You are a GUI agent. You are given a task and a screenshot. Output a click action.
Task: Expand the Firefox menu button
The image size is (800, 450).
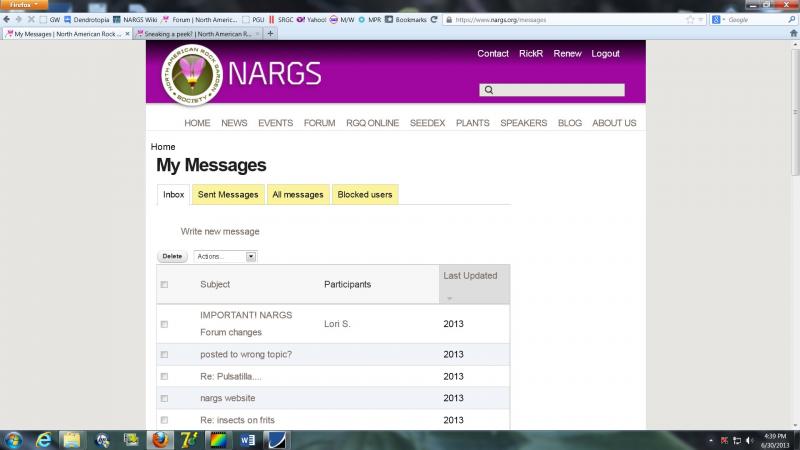coord(24,5)
